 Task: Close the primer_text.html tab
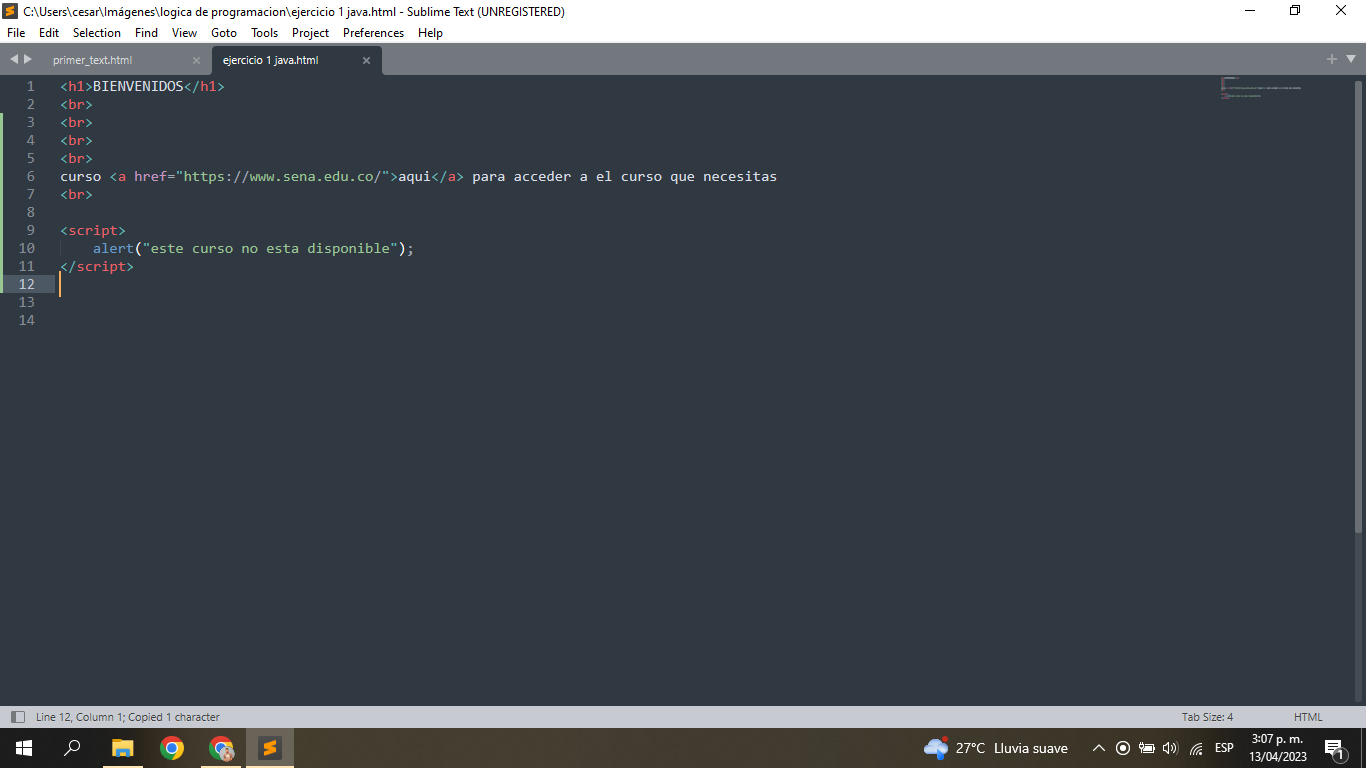pyautogui.click(x=196, y=60)
